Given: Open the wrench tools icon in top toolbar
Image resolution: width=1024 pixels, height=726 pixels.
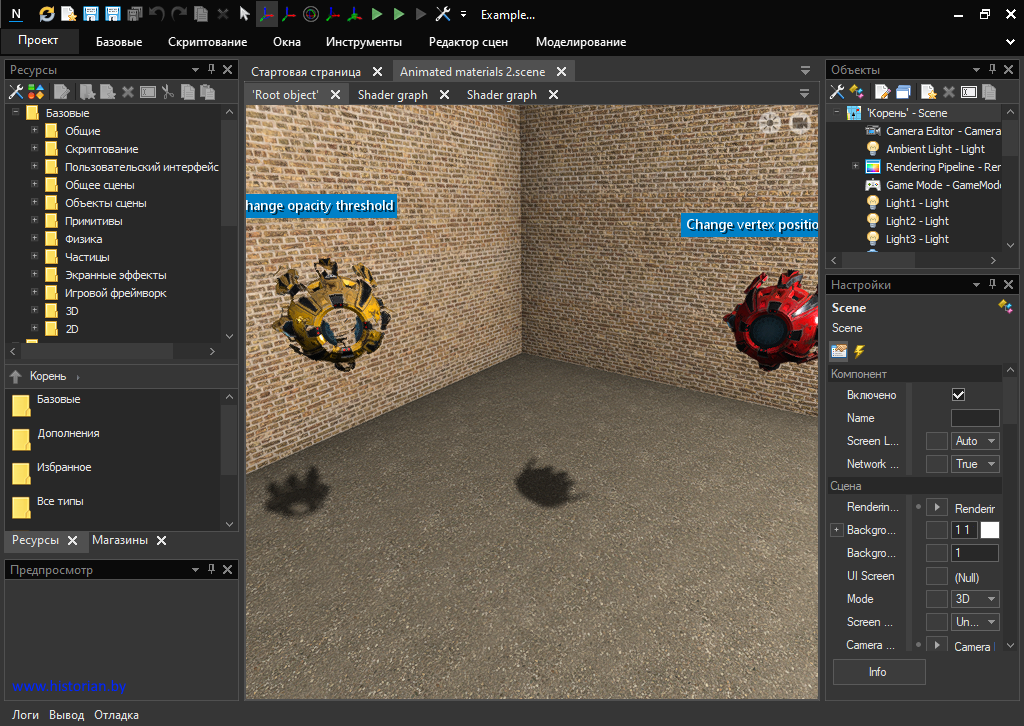Looking at the screenshot, I should [x=443, y=14].
